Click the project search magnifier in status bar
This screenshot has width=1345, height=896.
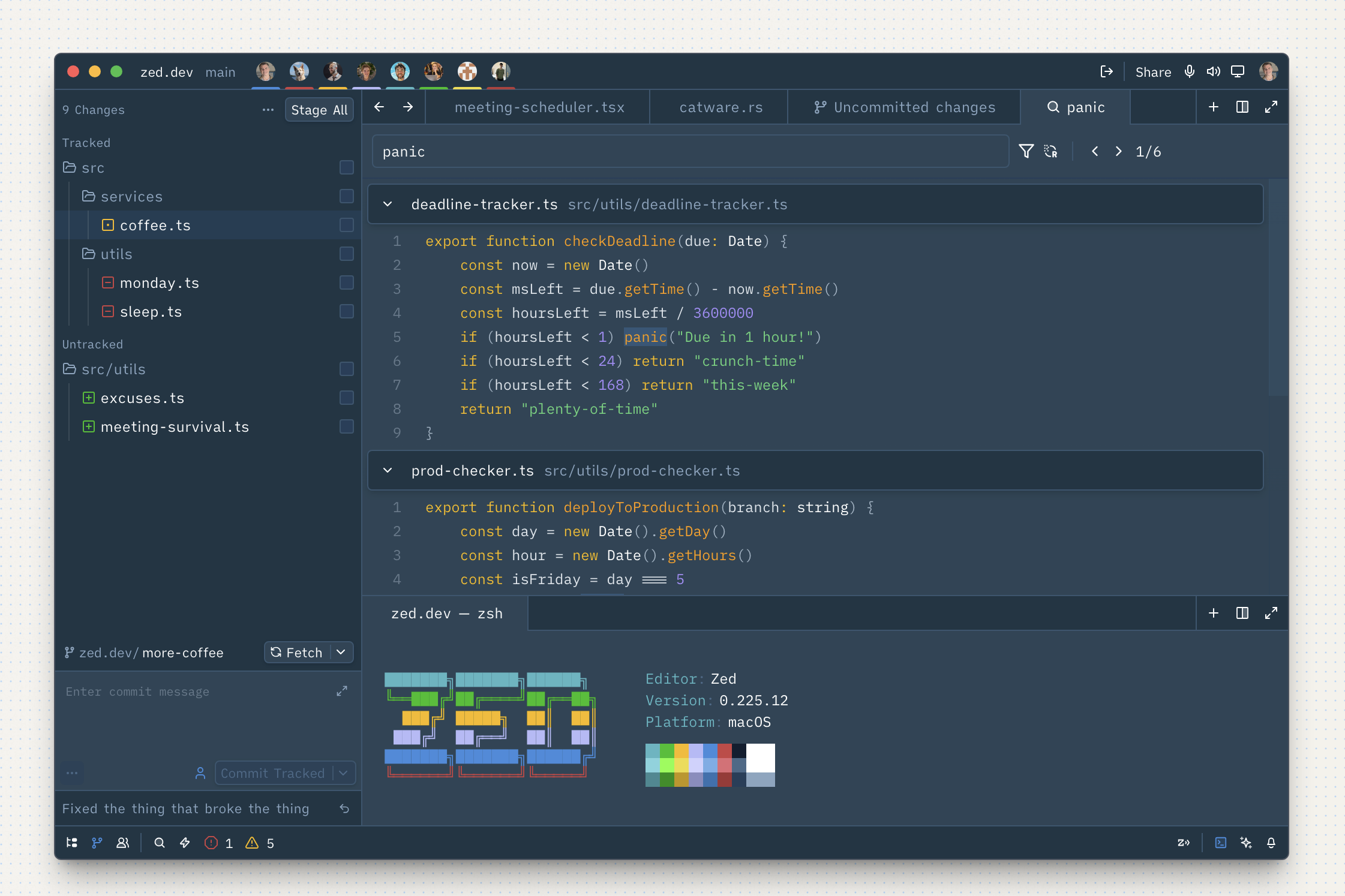coord(160,843)
